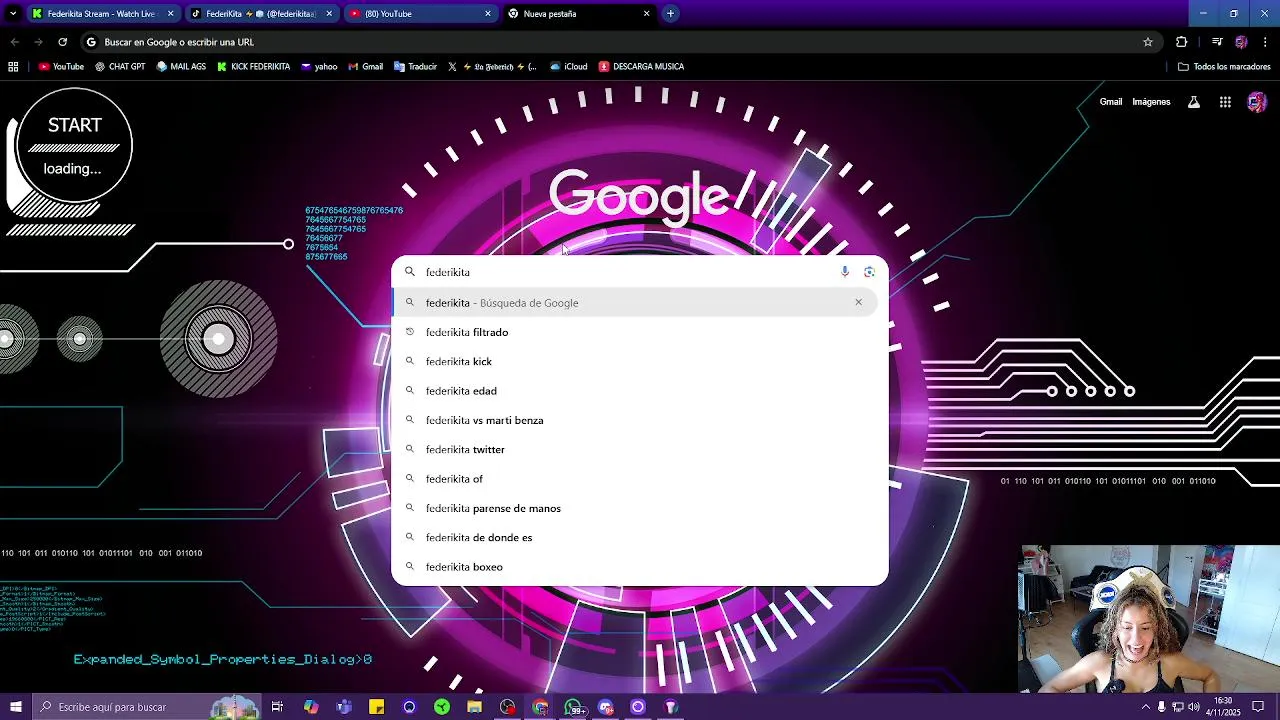Open the iCloud bookmark
This screenshot has height=720, width=1280.
coord(568,67)
